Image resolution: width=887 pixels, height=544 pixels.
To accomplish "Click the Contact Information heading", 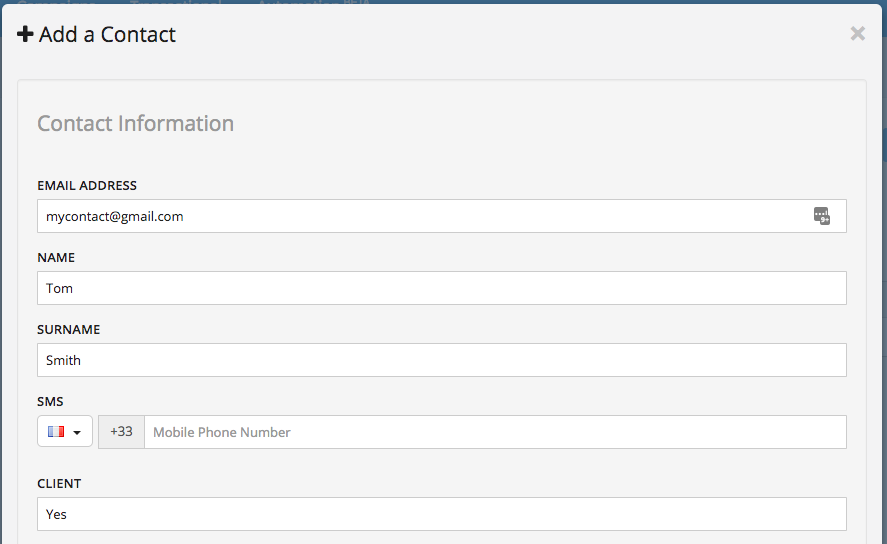I will [x=136, y=123].
